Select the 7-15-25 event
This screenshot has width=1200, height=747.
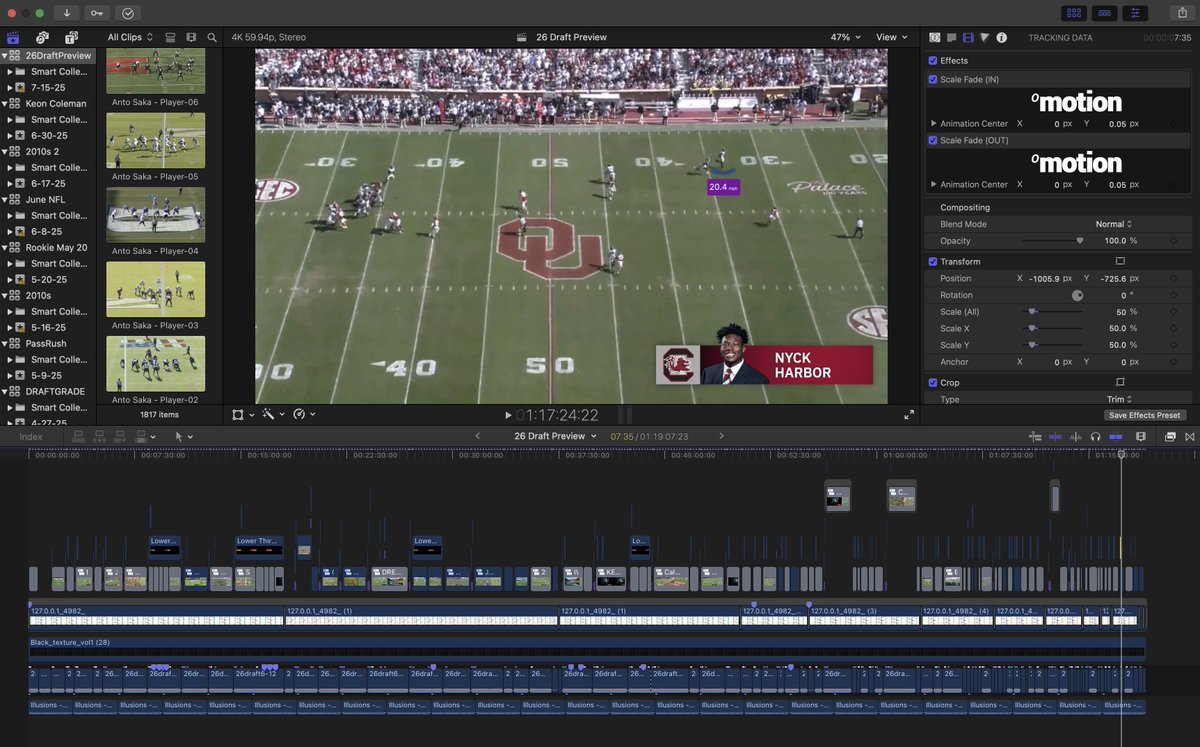click(x=48, y=87)
